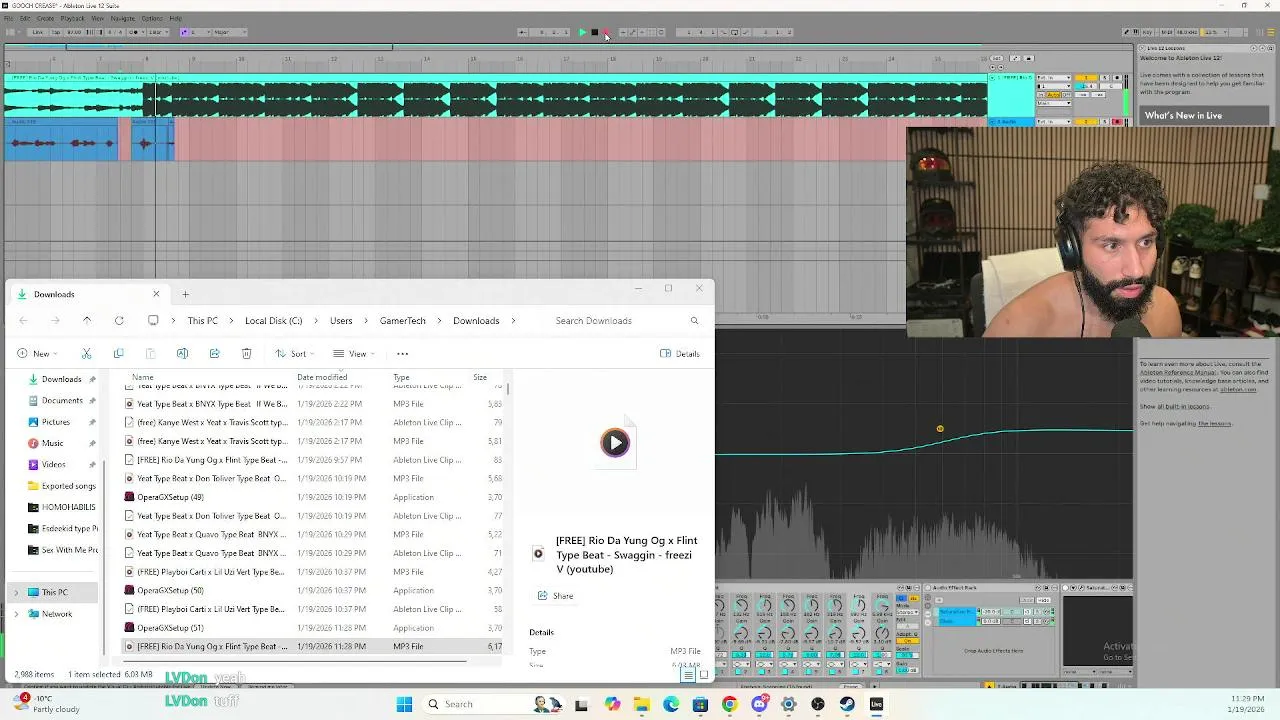Expand the This PC tree node
1280x720 pixels.
tap(15, 592)
